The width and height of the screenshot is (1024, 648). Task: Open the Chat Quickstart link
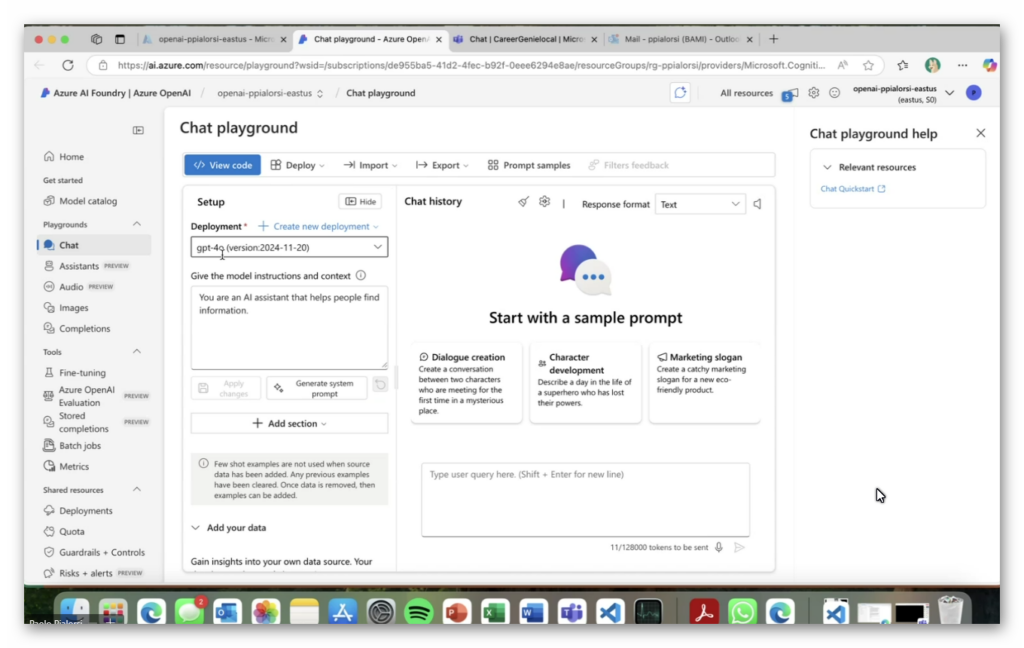point(853,189)
